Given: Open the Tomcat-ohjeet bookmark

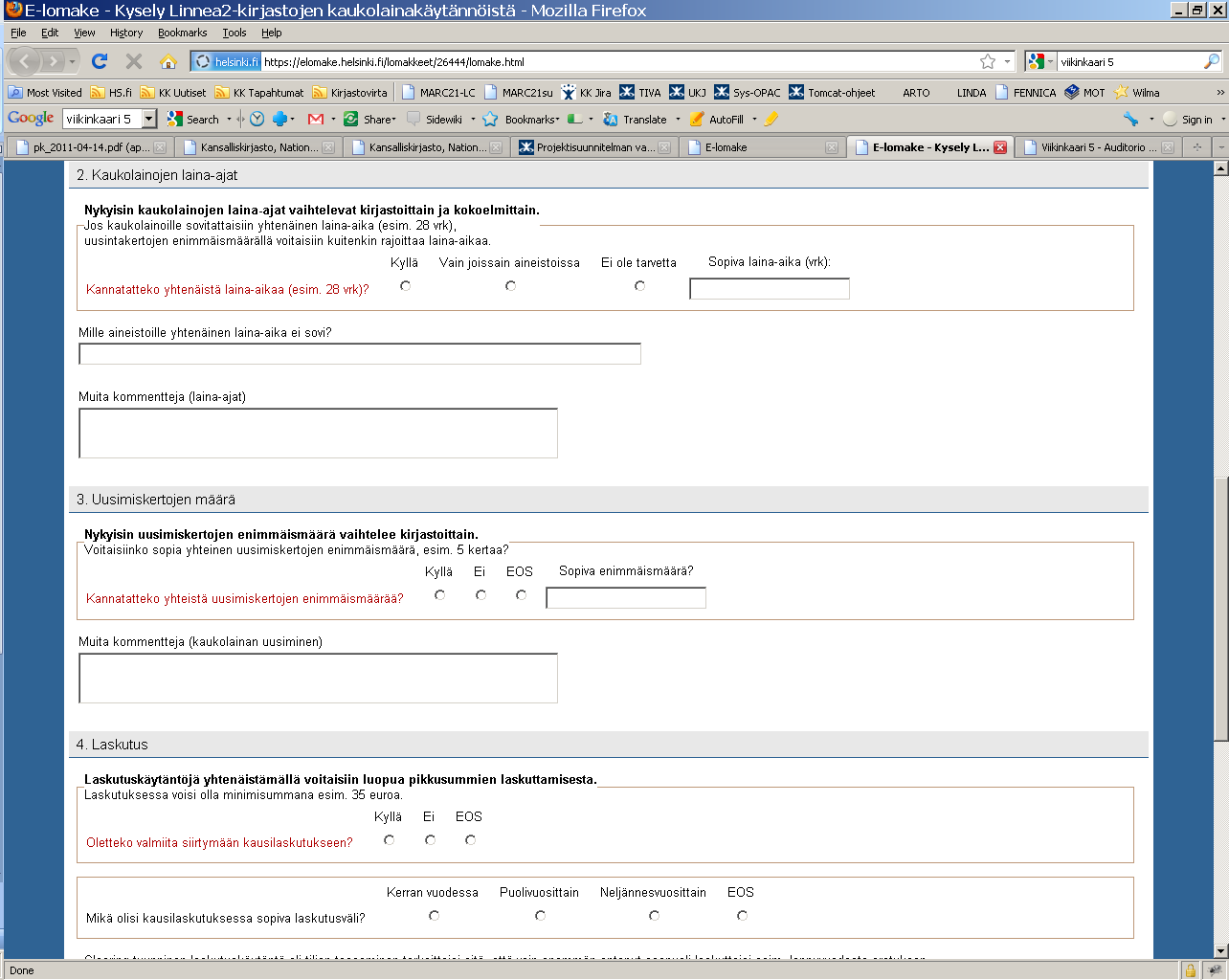Looking at the screenshot, I should [x=832, y=93].
